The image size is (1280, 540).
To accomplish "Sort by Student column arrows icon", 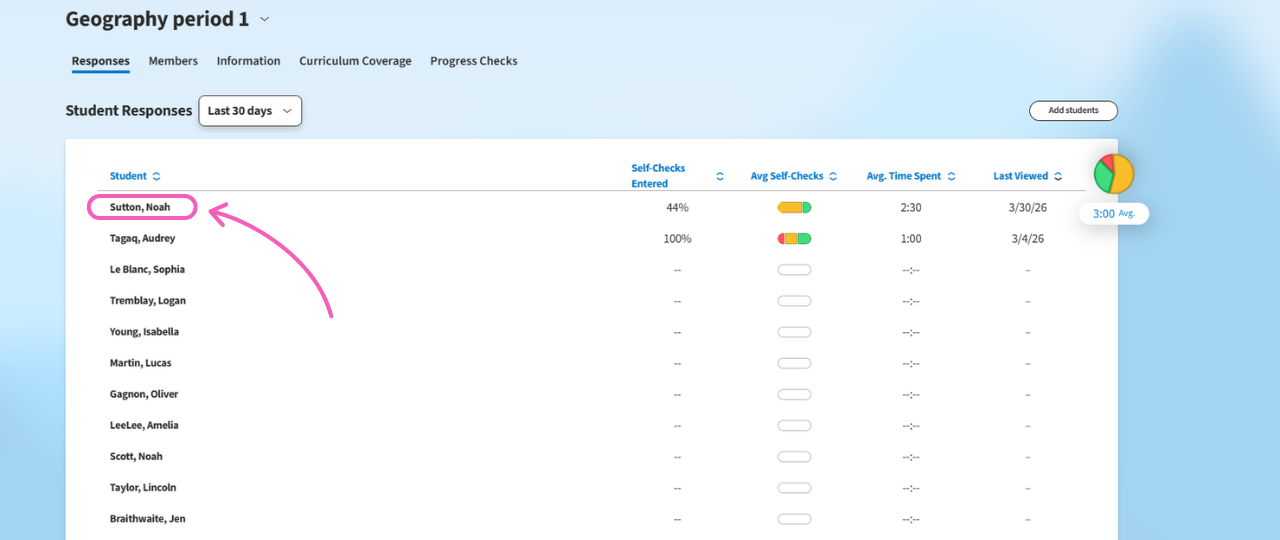I will pos(156,176).
